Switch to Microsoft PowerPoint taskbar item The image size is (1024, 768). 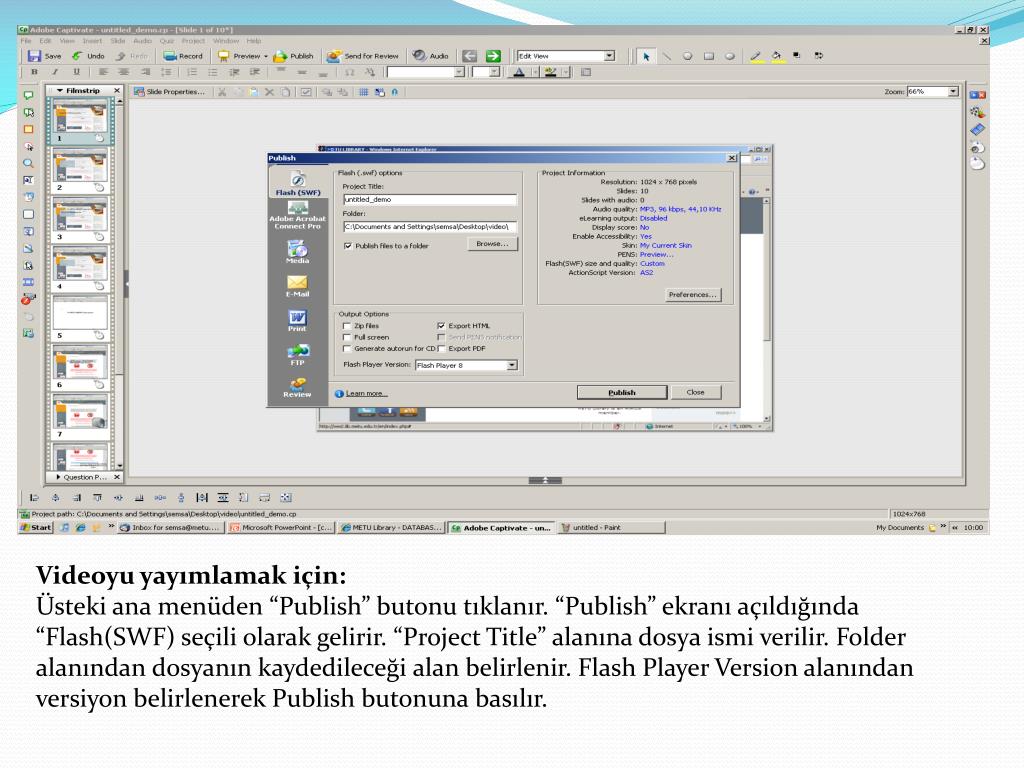point(281,528)
